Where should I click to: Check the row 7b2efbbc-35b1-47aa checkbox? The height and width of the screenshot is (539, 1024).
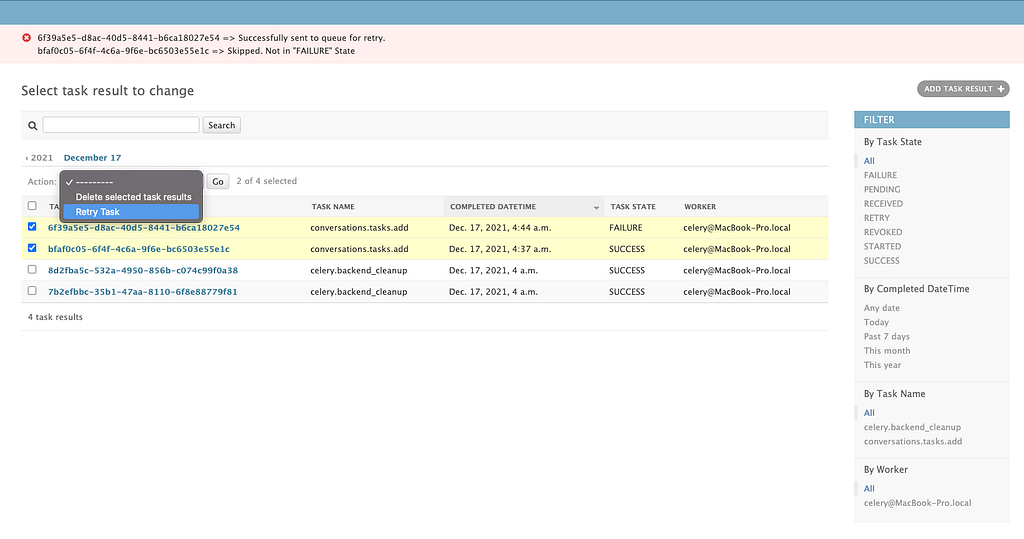pos(32,291)
